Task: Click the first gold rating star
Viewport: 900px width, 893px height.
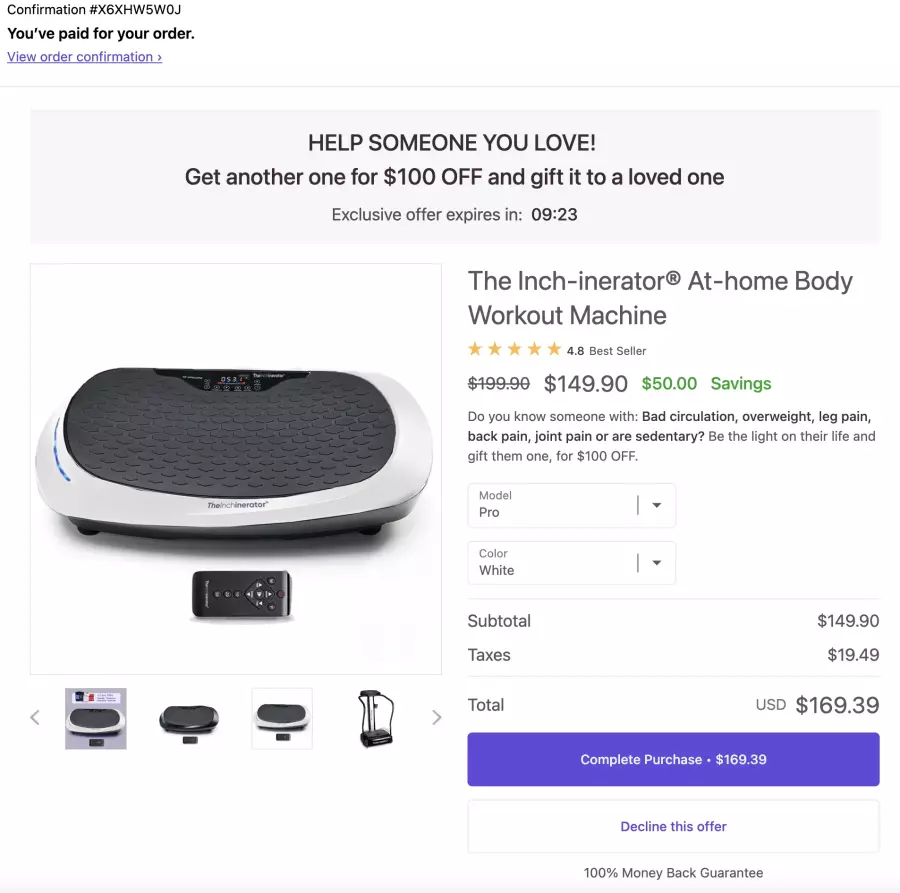Action: pyautogui.click(x=475, y=349)
